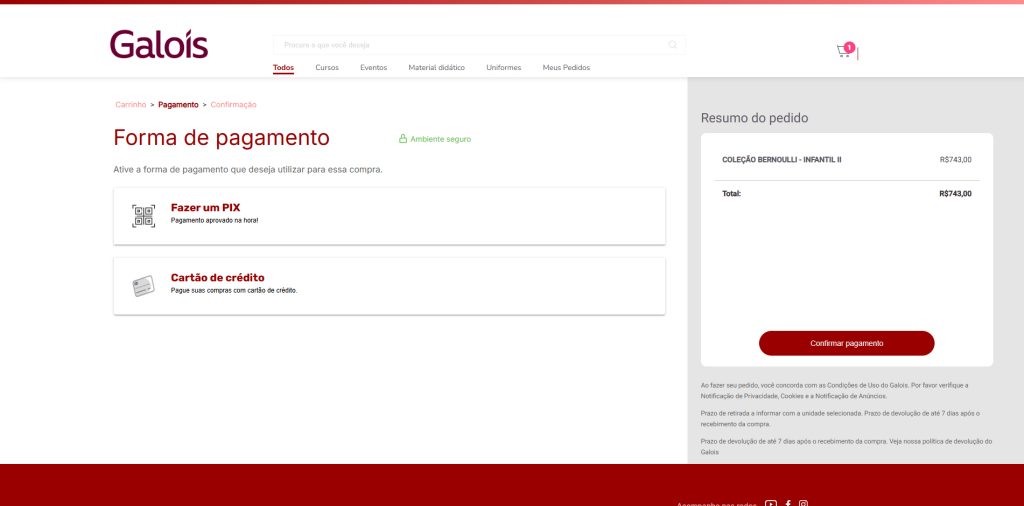Open the Instagram icon in footer
The height and width of the screenshot is (506, 1024).
tap(803, 503)
